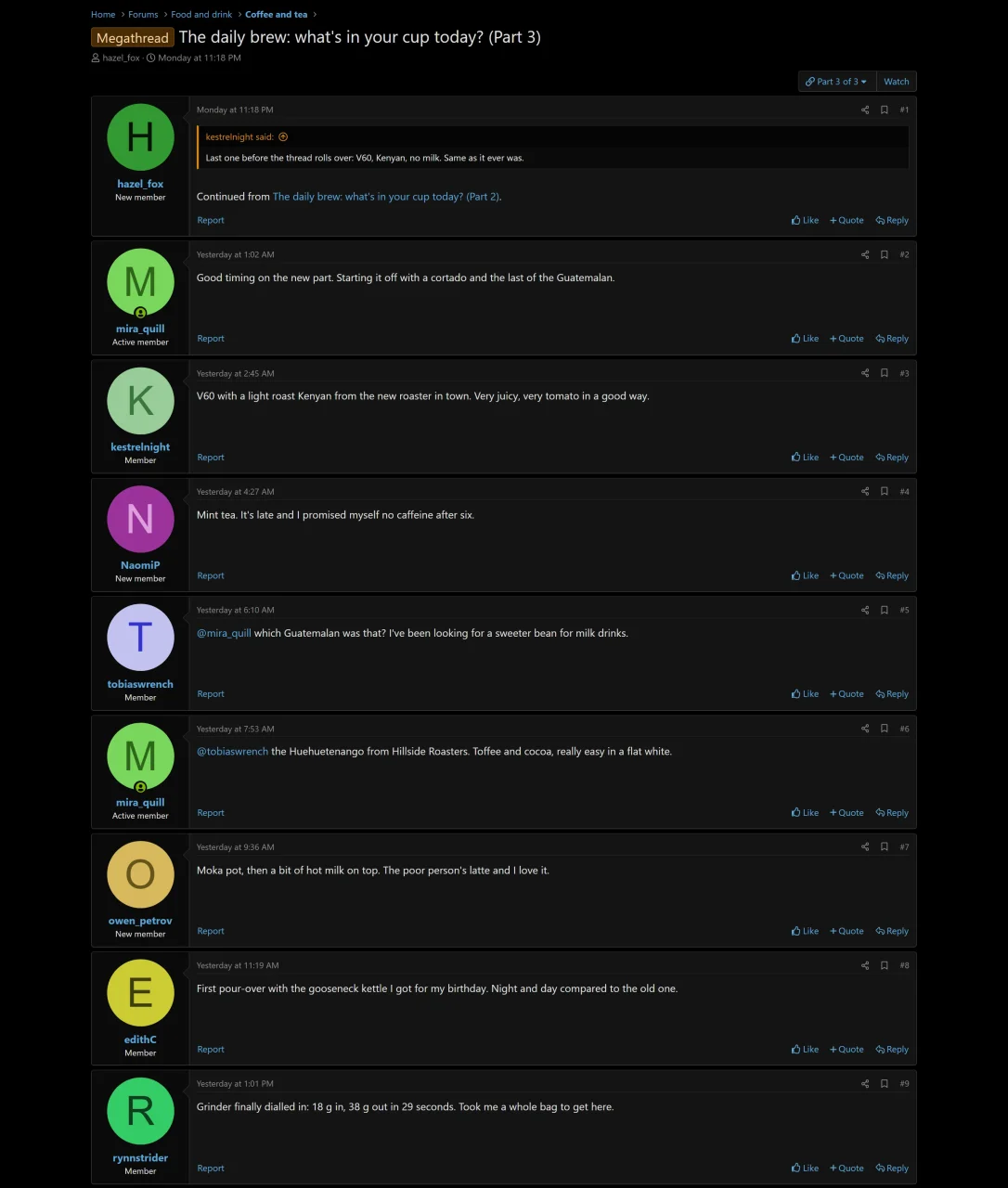The width and height of the screenshot is (1008, 1188).
Task: Bookmark post #6 by mira_quill
Action: tap(885, 729)
